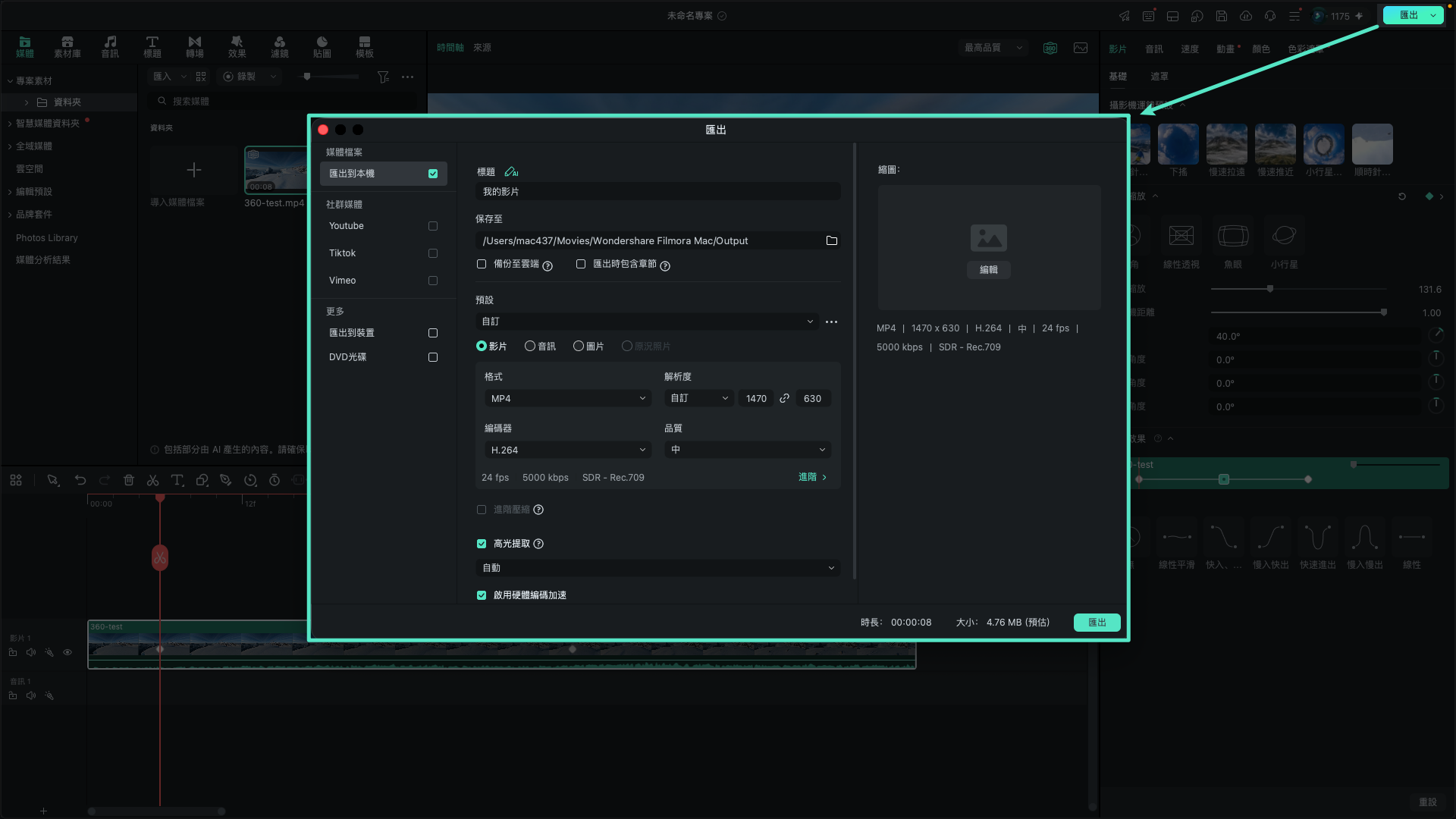This screenshot has height=819, width=1456.
Task: Open the 效果 effects panel icon
Action: point(237,46)
